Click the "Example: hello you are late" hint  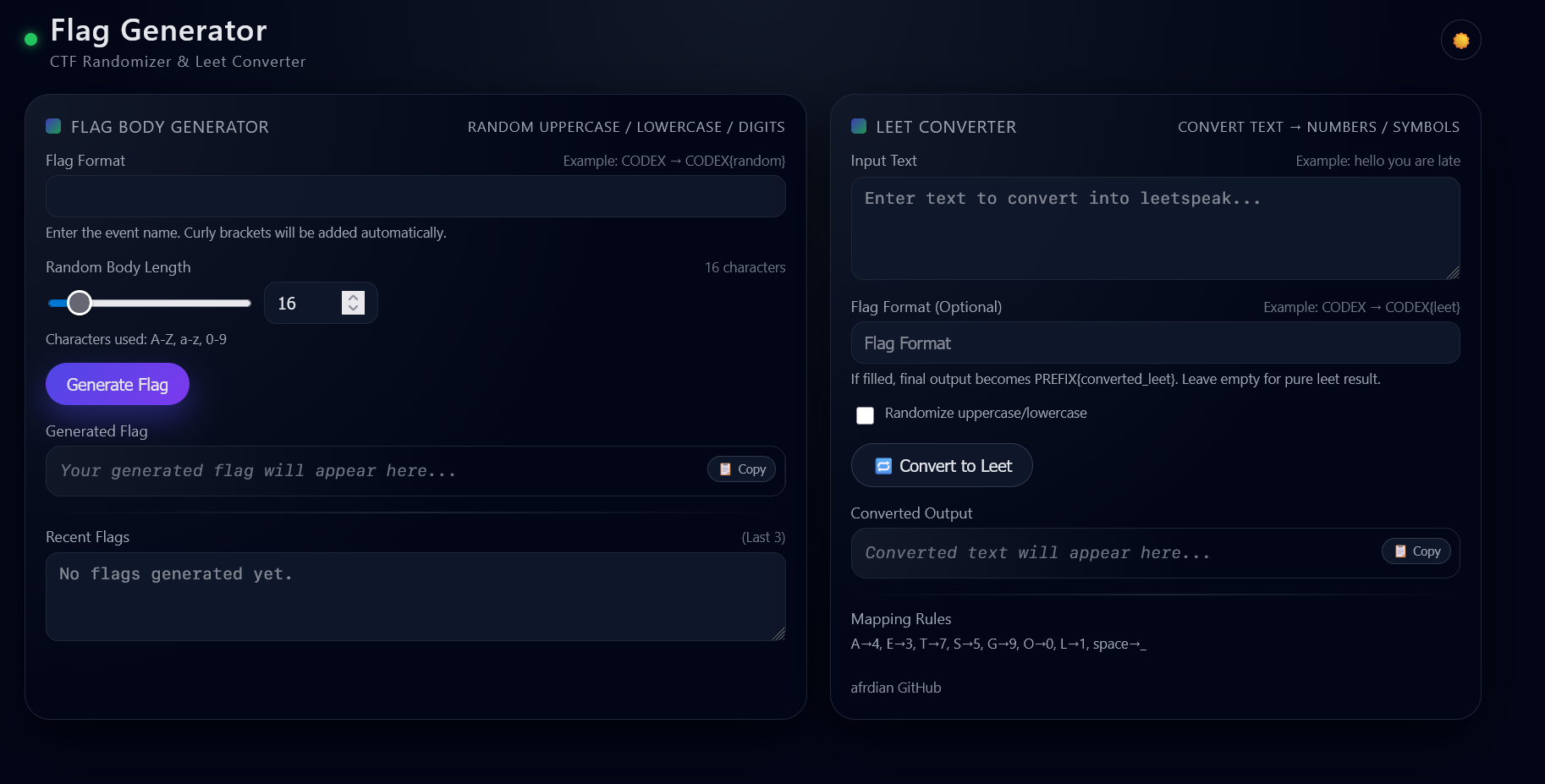1378,161
